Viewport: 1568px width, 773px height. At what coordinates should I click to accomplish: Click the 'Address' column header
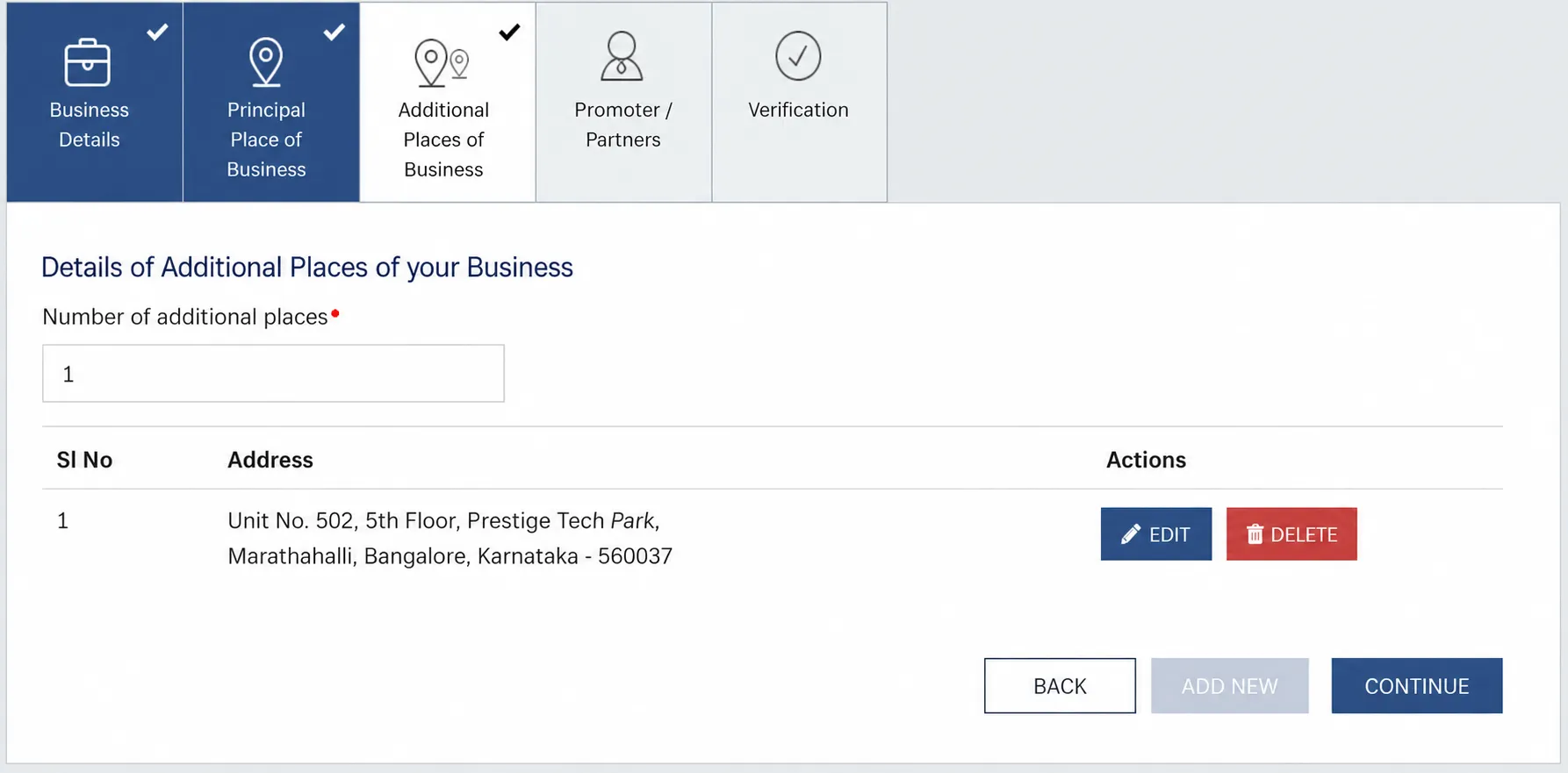(x=270, y=460)
